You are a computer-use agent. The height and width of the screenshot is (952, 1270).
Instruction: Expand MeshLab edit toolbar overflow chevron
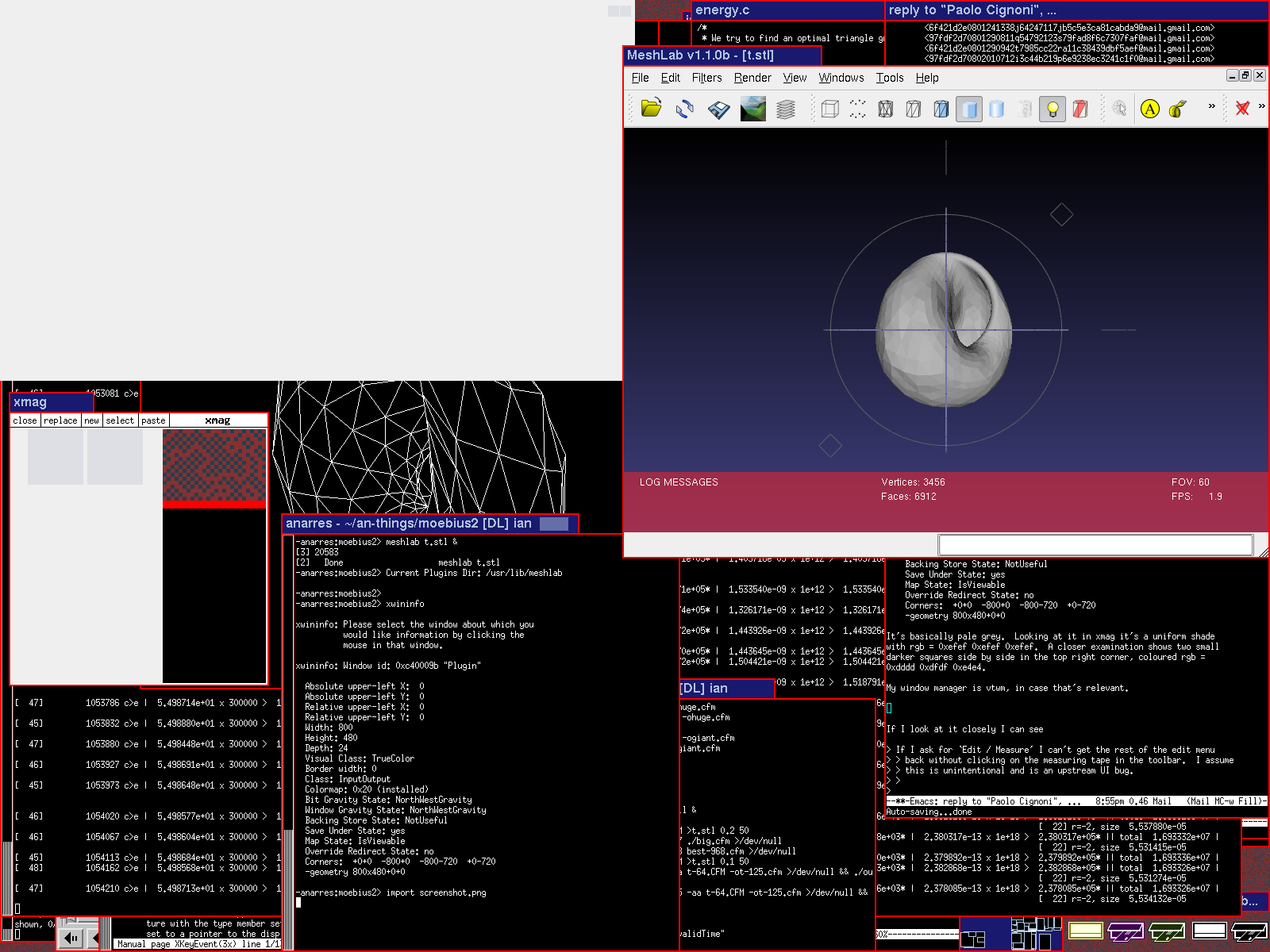coord(1212,106)
